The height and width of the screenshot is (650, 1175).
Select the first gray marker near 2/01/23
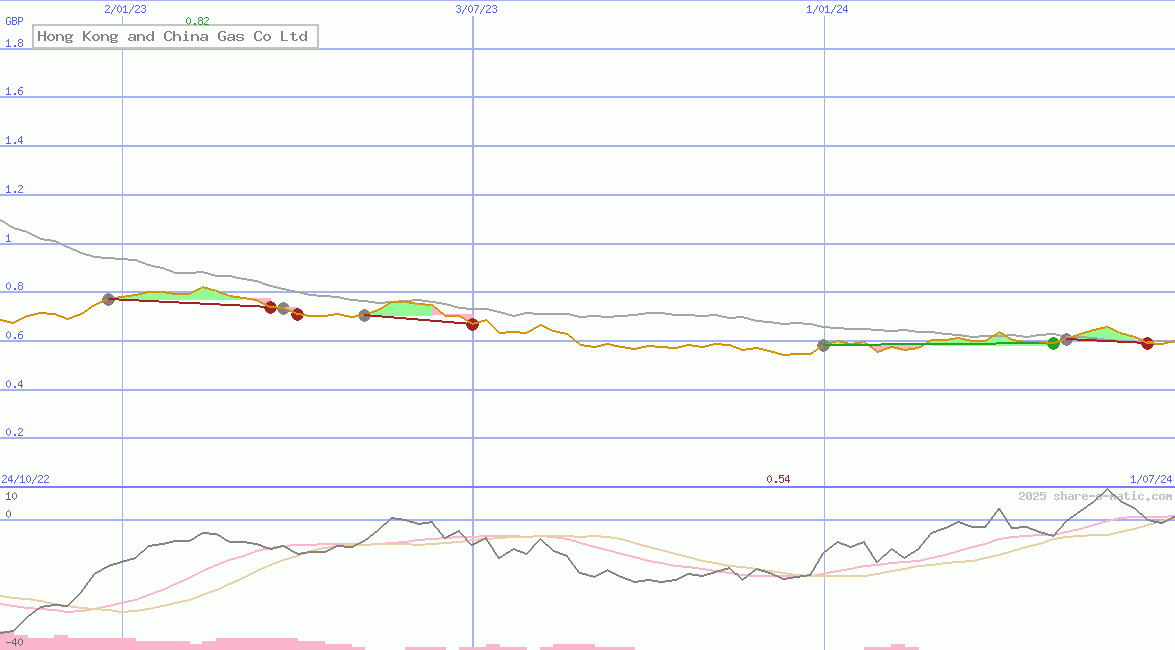[x=109, y=299]
